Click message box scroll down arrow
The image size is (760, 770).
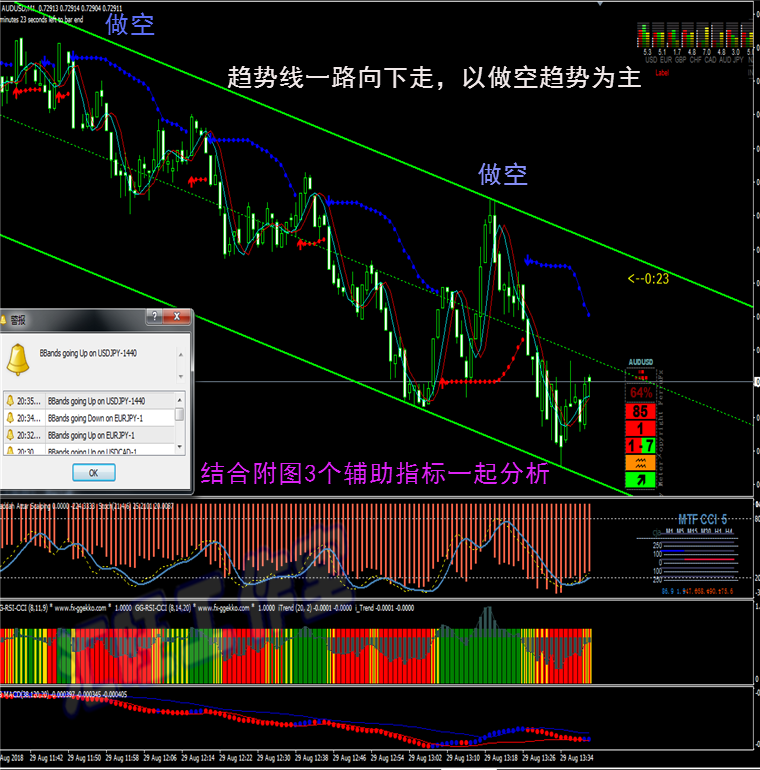tap(181, 377)
